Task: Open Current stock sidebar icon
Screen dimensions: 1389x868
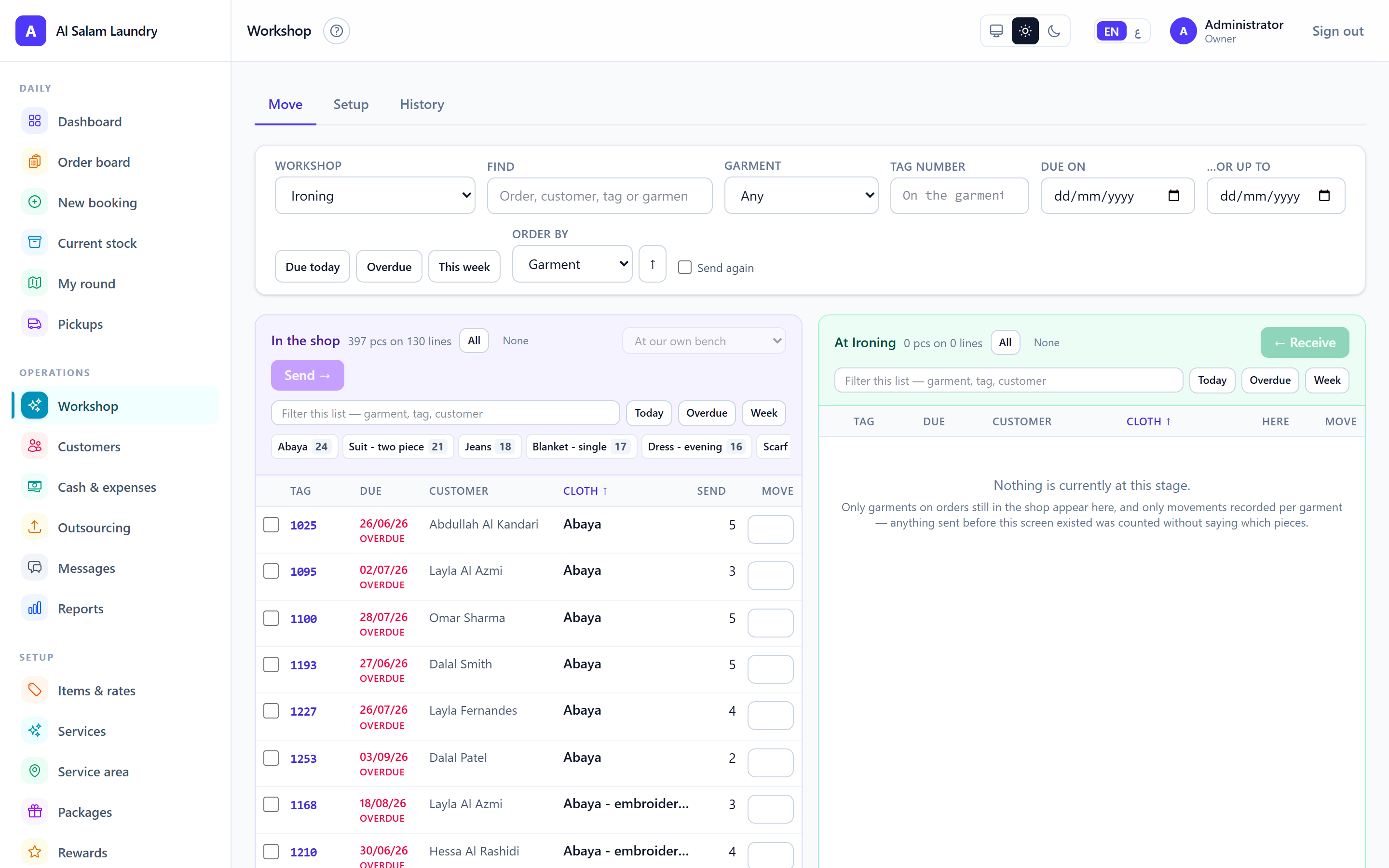Action: pos(34,243)
